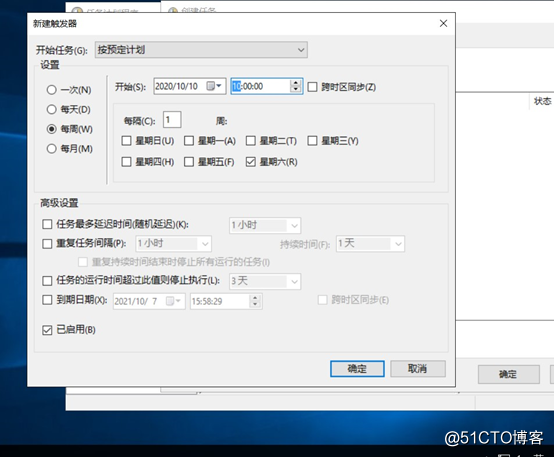The width and height of the screenshot is (554, 457).
Task: Check the 星期五(F) checkbox
Action: 189,162
